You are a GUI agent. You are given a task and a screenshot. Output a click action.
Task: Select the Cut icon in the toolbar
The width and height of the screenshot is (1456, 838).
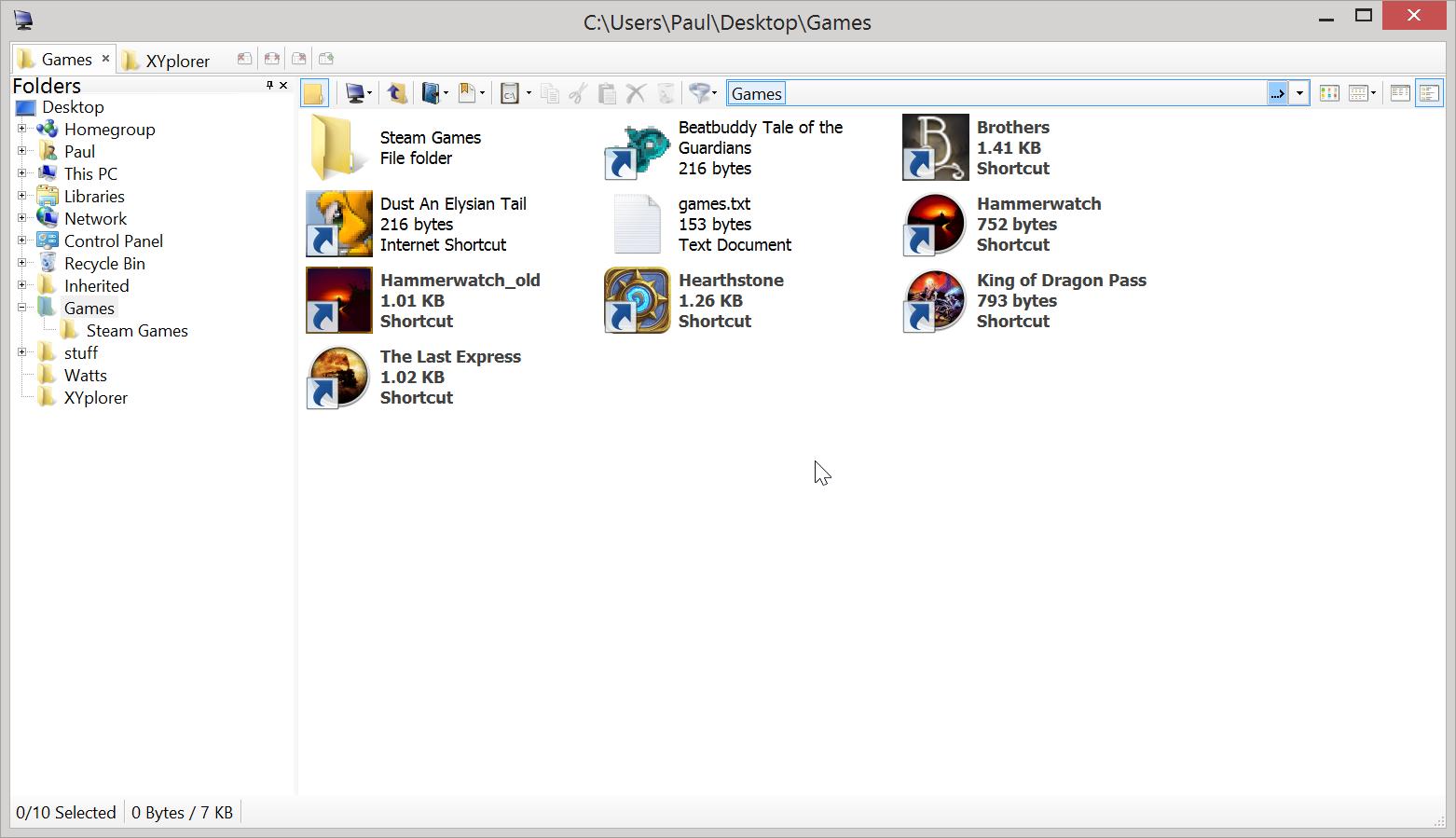[x=576, y=92]
